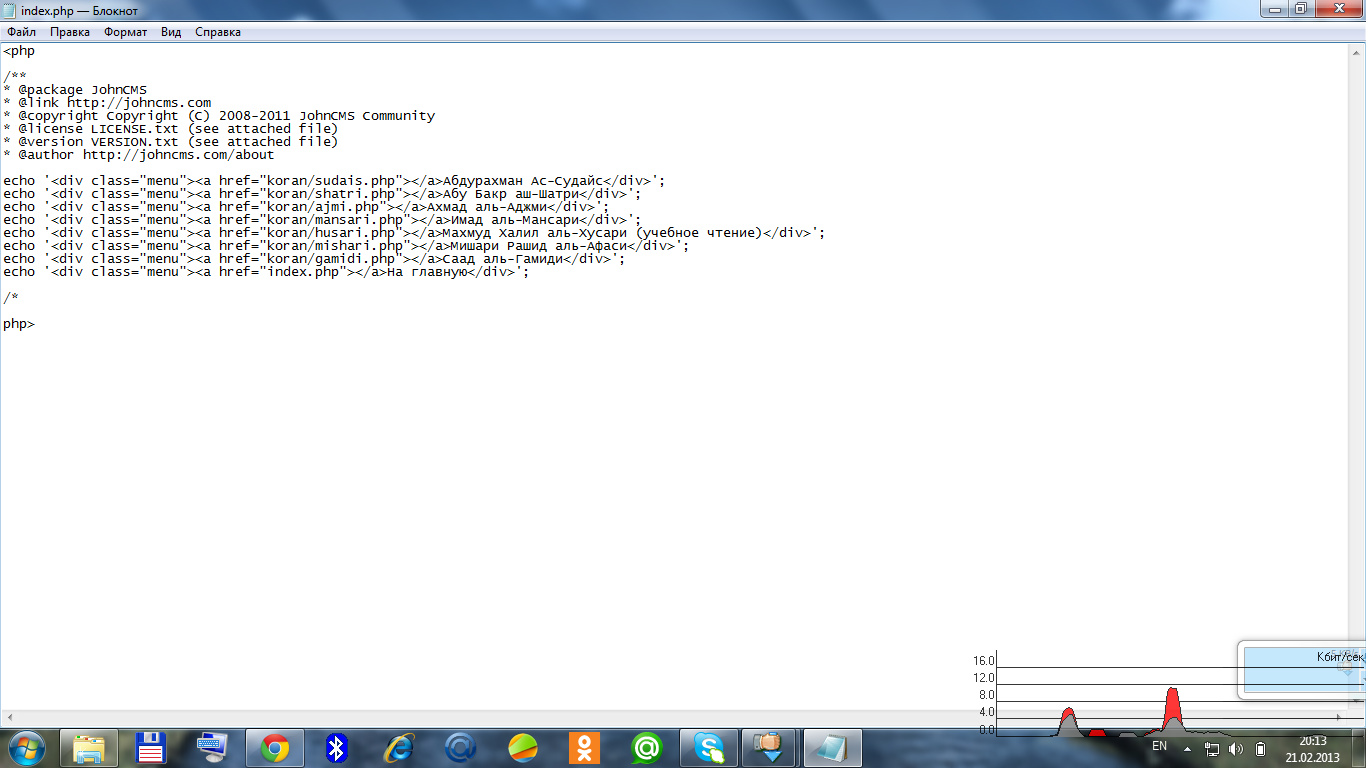Open the green-orange ball taskbar icon
The width and height of the screenshot is (1366, 770).
coord(523,747)
